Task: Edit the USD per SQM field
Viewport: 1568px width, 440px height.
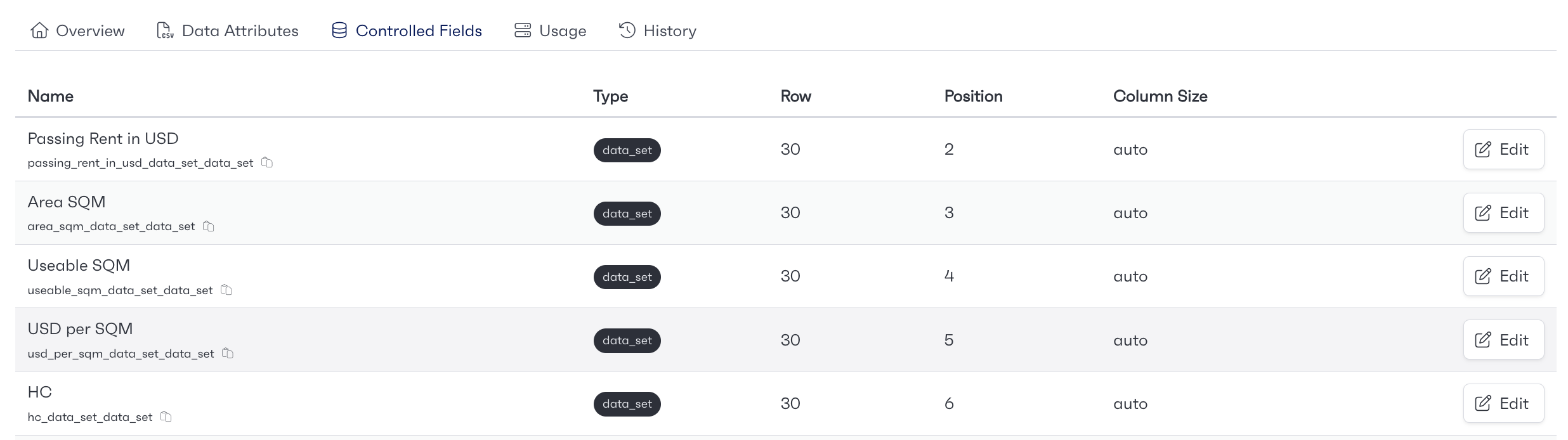Action: (1503, 340)
